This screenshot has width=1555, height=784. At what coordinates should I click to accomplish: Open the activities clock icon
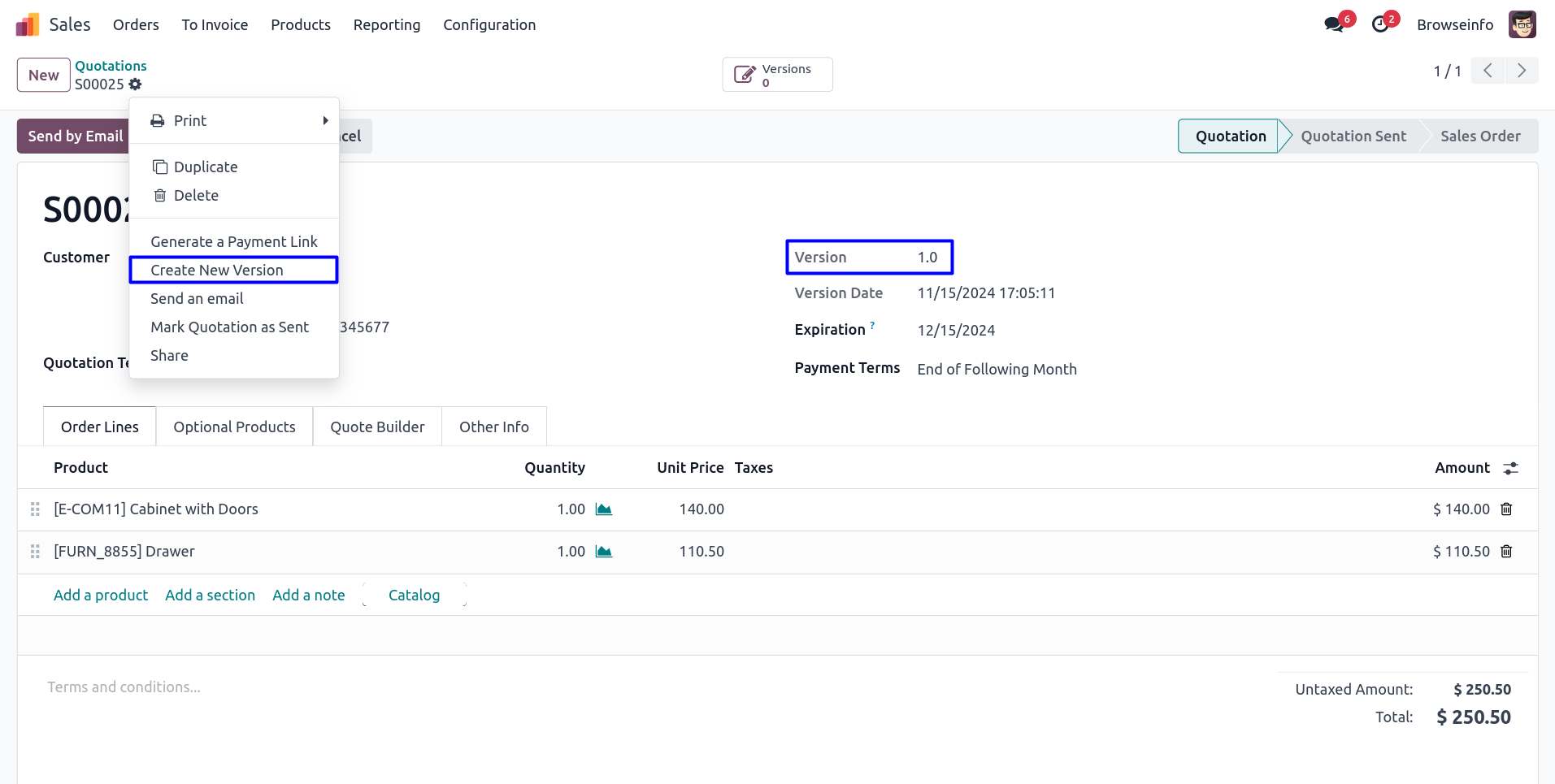pos(1380,24)
